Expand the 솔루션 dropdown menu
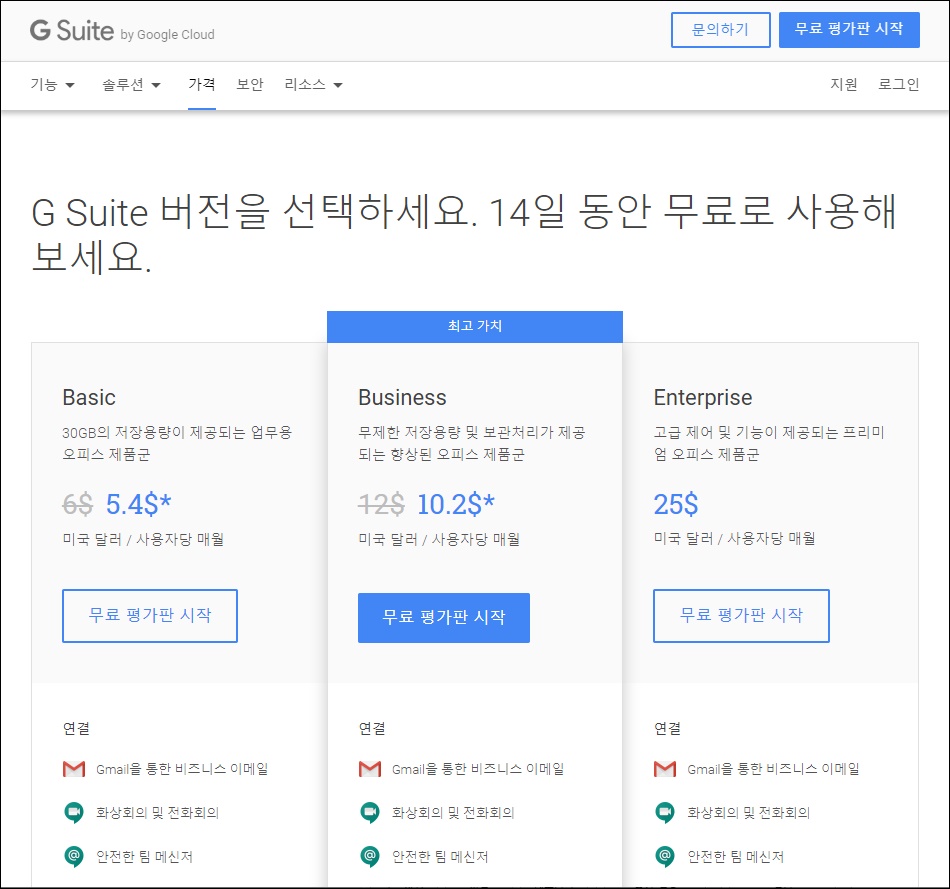The image size is (950, 889). tap(131, 85)
